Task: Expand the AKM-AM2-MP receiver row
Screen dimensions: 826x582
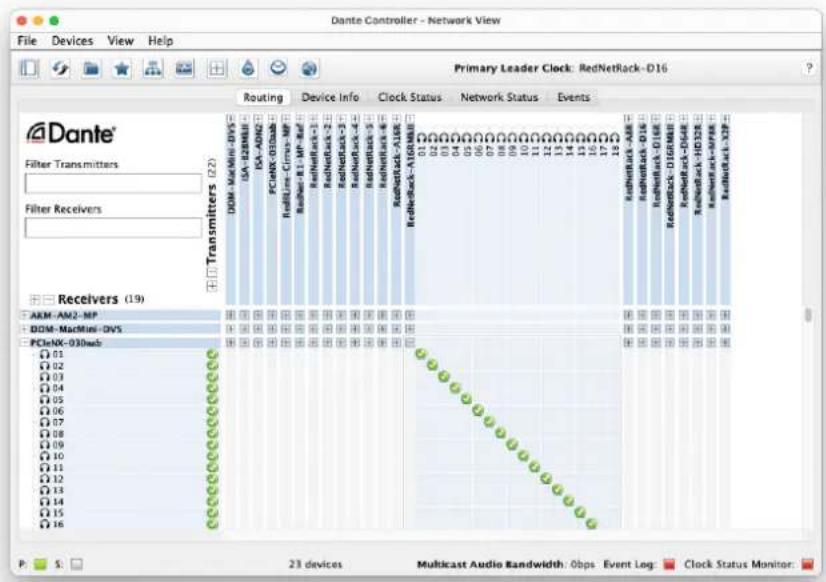Action: [24, 315]
